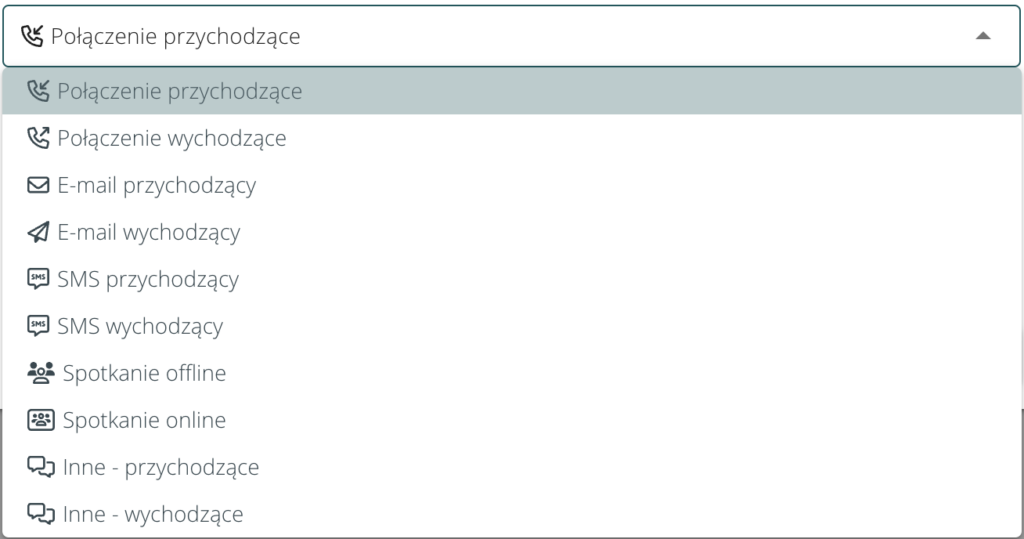Click the video group icon for online meeting
This screenshot has width=1024, height=539.
tap(40, 421)
